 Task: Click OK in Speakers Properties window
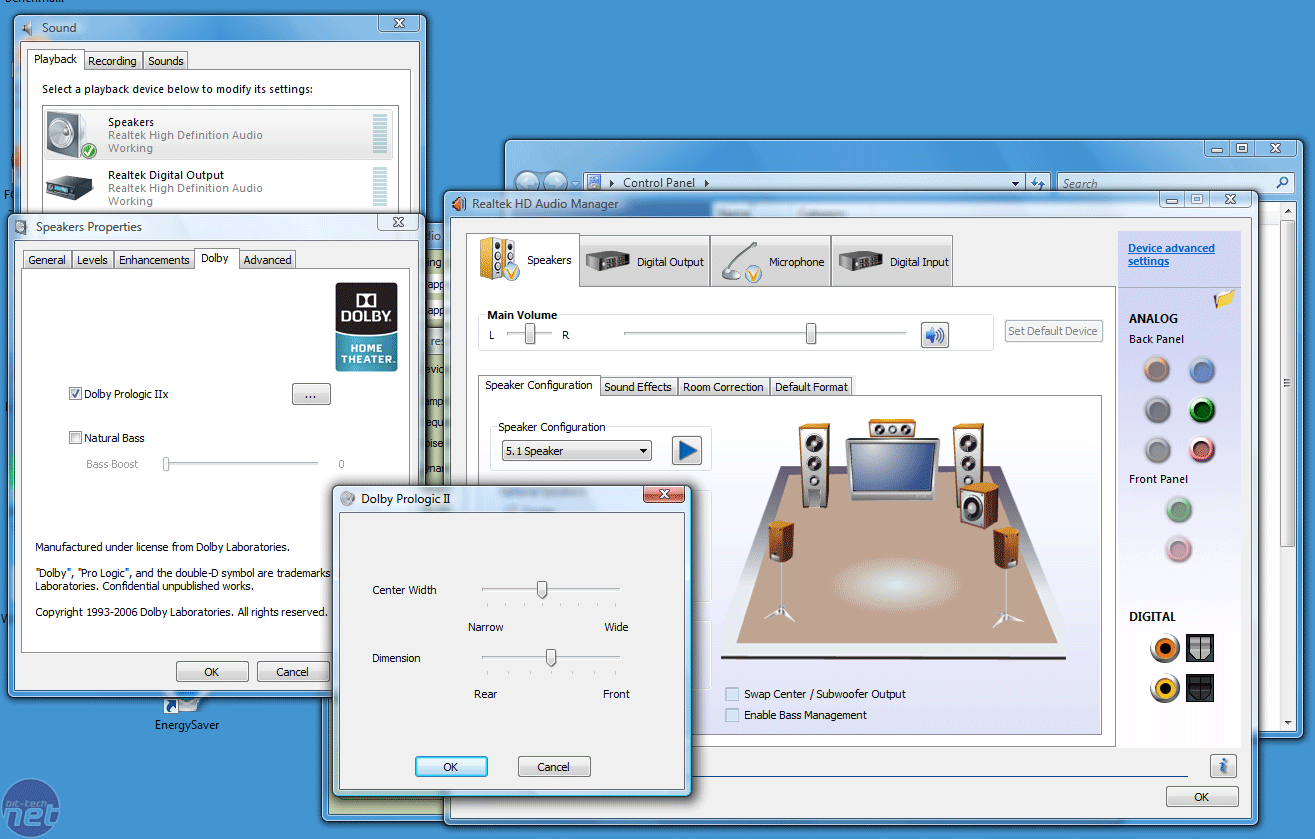coord(212,672)
